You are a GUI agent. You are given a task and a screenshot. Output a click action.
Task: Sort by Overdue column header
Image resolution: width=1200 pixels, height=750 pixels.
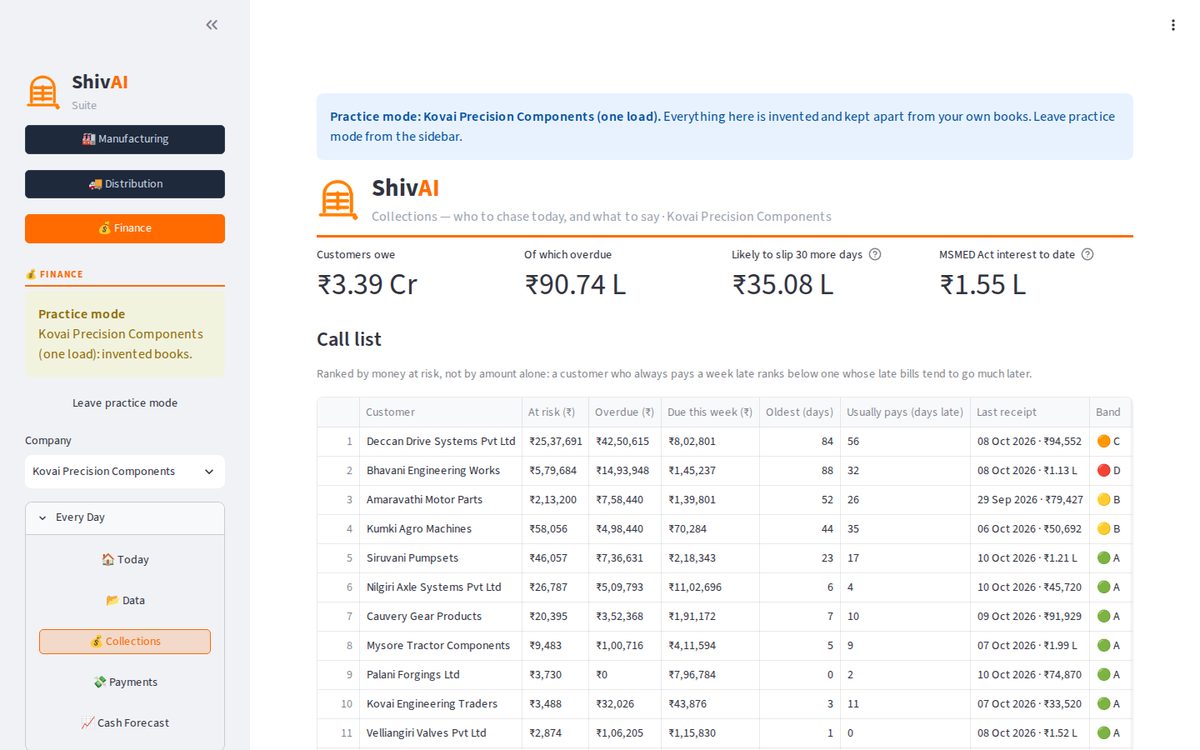point(624,412)
